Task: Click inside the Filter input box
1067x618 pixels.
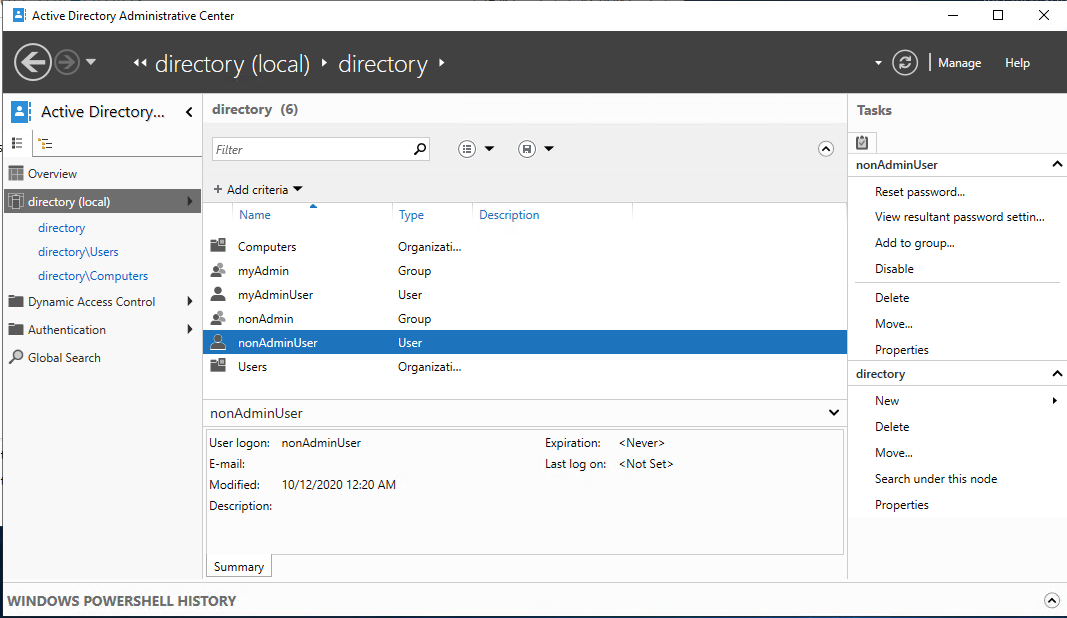Action: 310,148
